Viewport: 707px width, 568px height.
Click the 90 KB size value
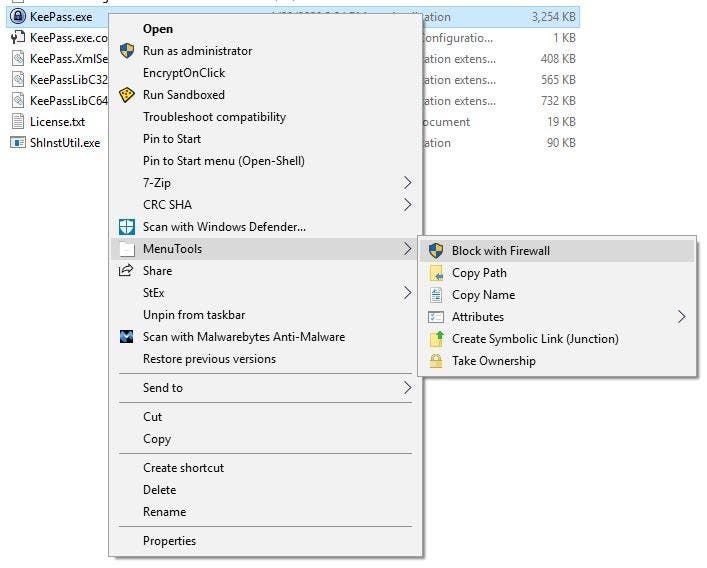pos(561,143)
